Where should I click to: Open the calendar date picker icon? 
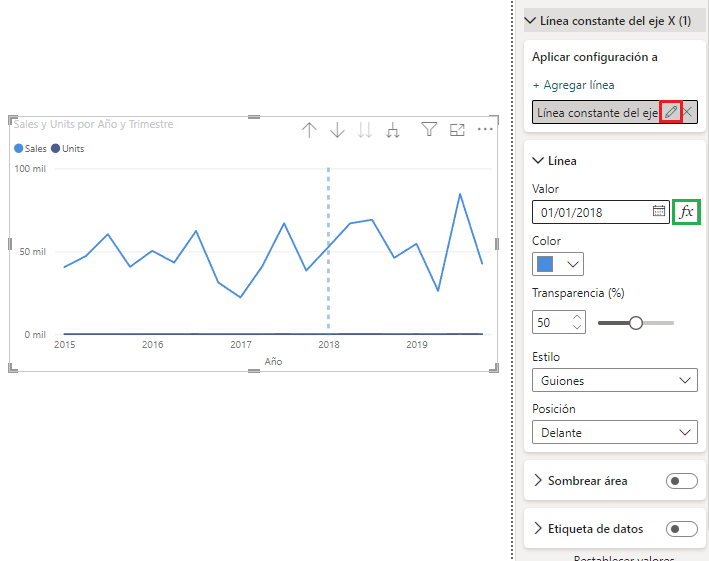coord(659,211)
